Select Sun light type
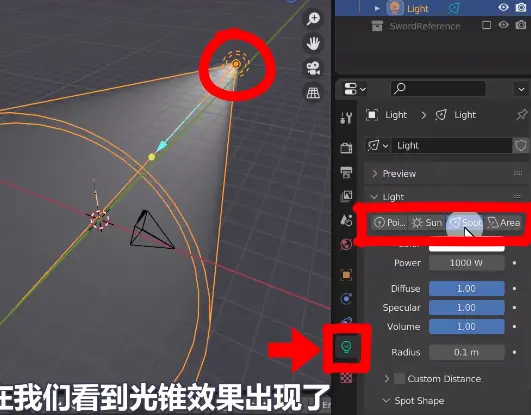The width and height of the screenshot is (531, 415). click(427, 223)
